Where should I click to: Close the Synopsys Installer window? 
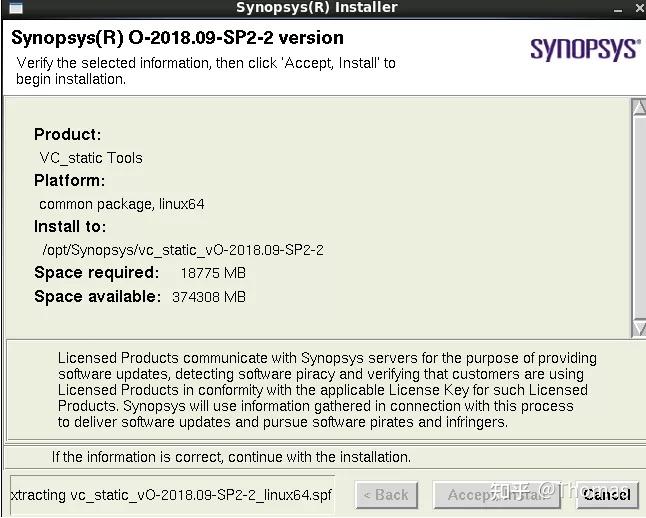(638, 8)
